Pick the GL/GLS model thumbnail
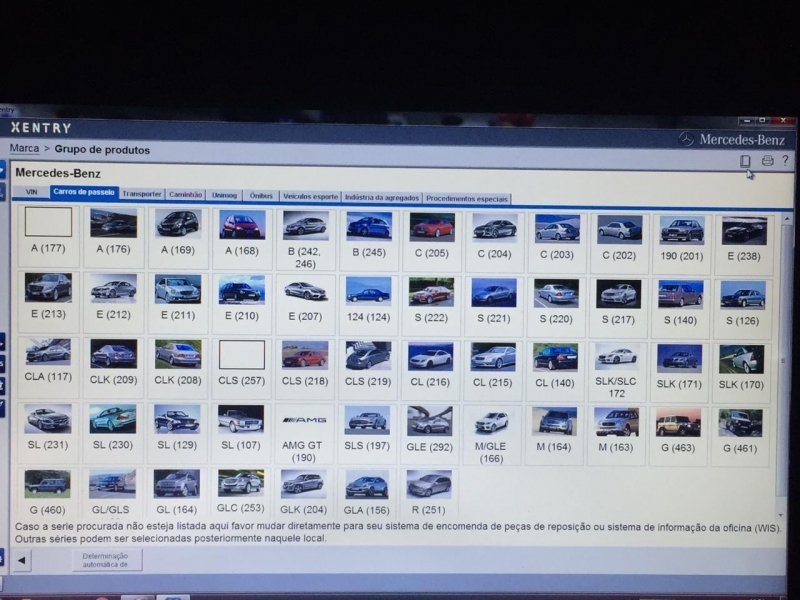 [112, 484]
